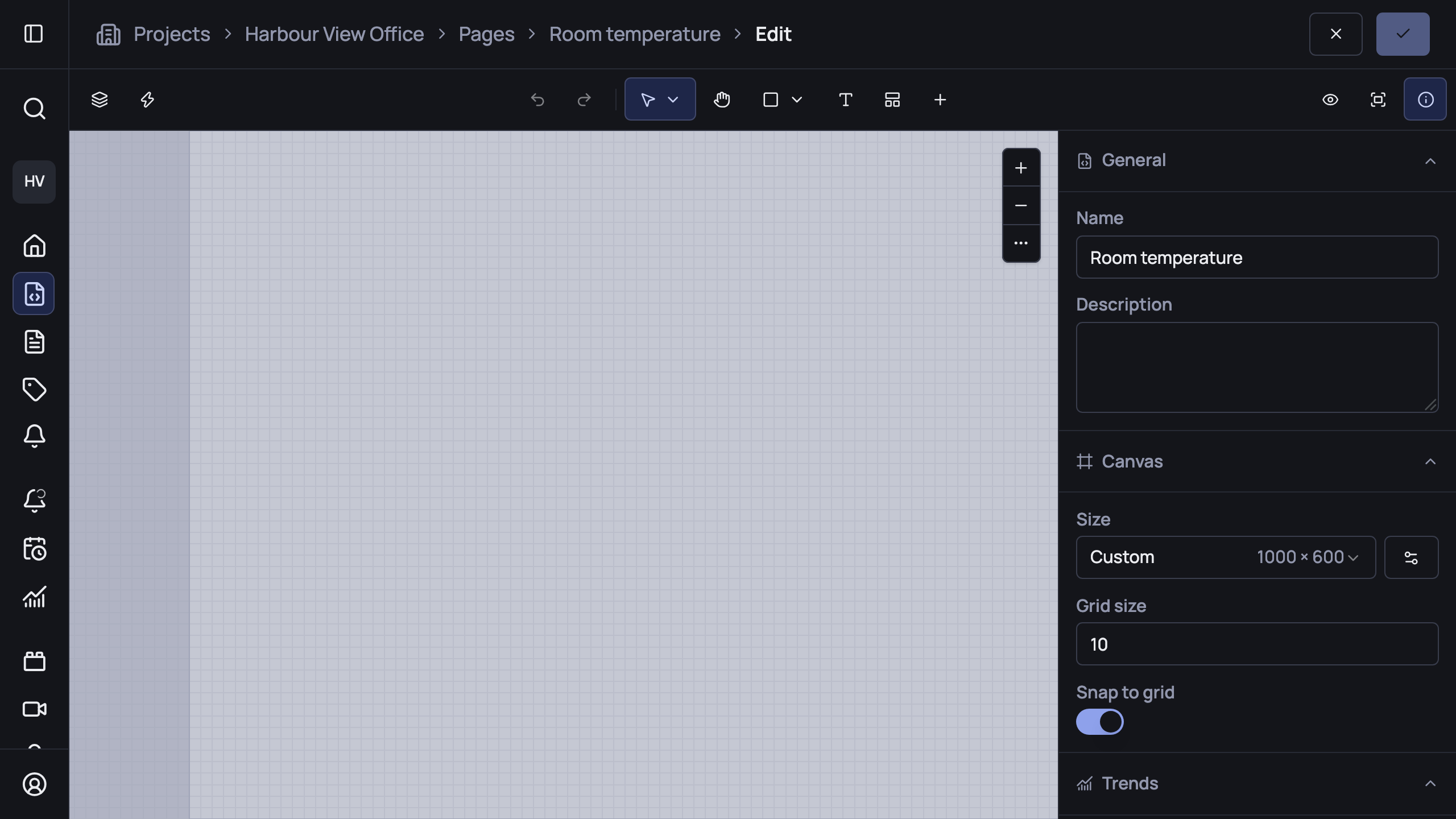Viewport: 1456px width, 819px height.
Task: Open canvas size settings sliders button
Action: (x=1411, y=557)
